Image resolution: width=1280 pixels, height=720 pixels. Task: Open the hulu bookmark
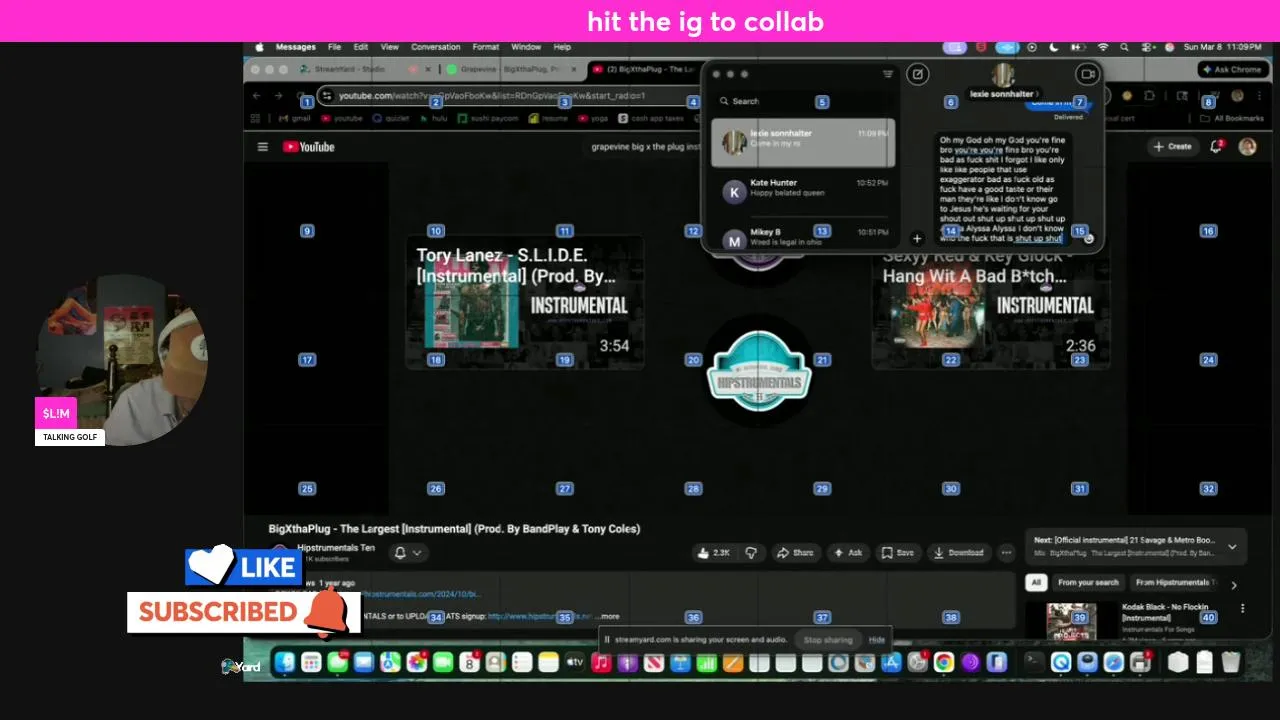pos(433,118)
